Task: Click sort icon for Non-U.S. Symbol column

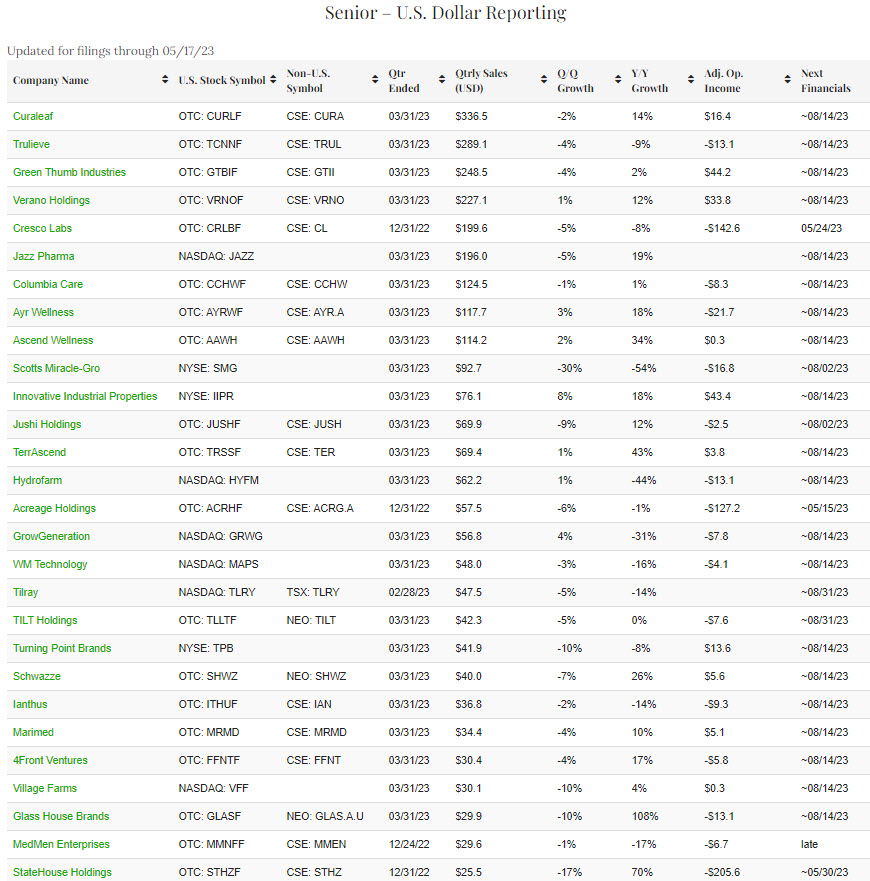Action: click(376, 80)
